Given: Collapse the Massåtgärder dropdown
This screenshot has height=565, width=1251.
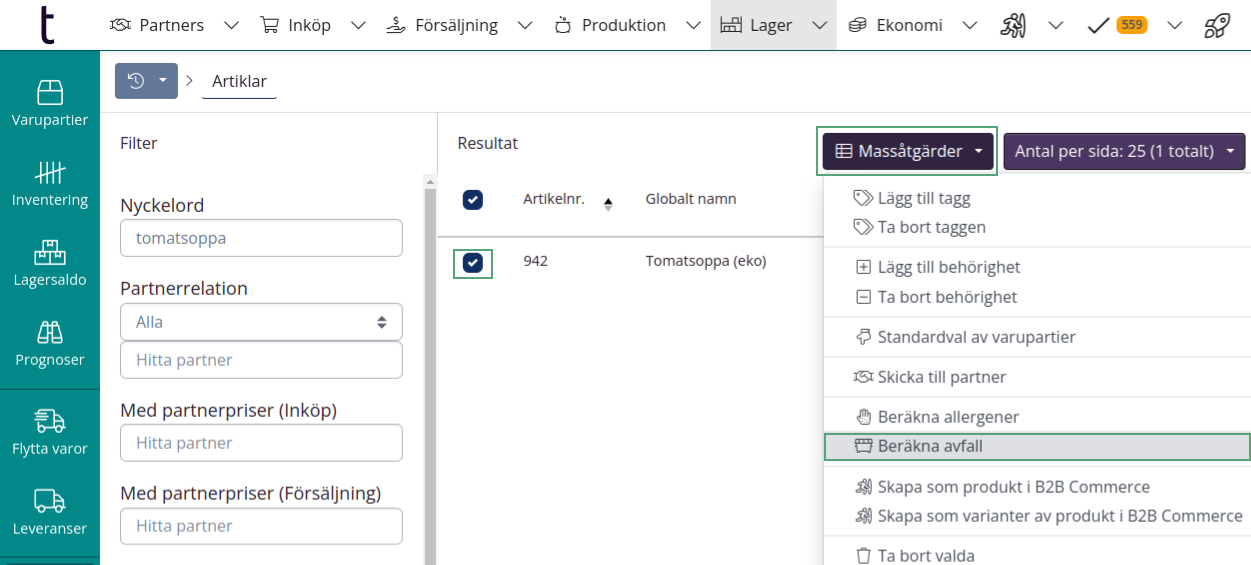Looking at the screenshot, I should (x=908, y=152).
